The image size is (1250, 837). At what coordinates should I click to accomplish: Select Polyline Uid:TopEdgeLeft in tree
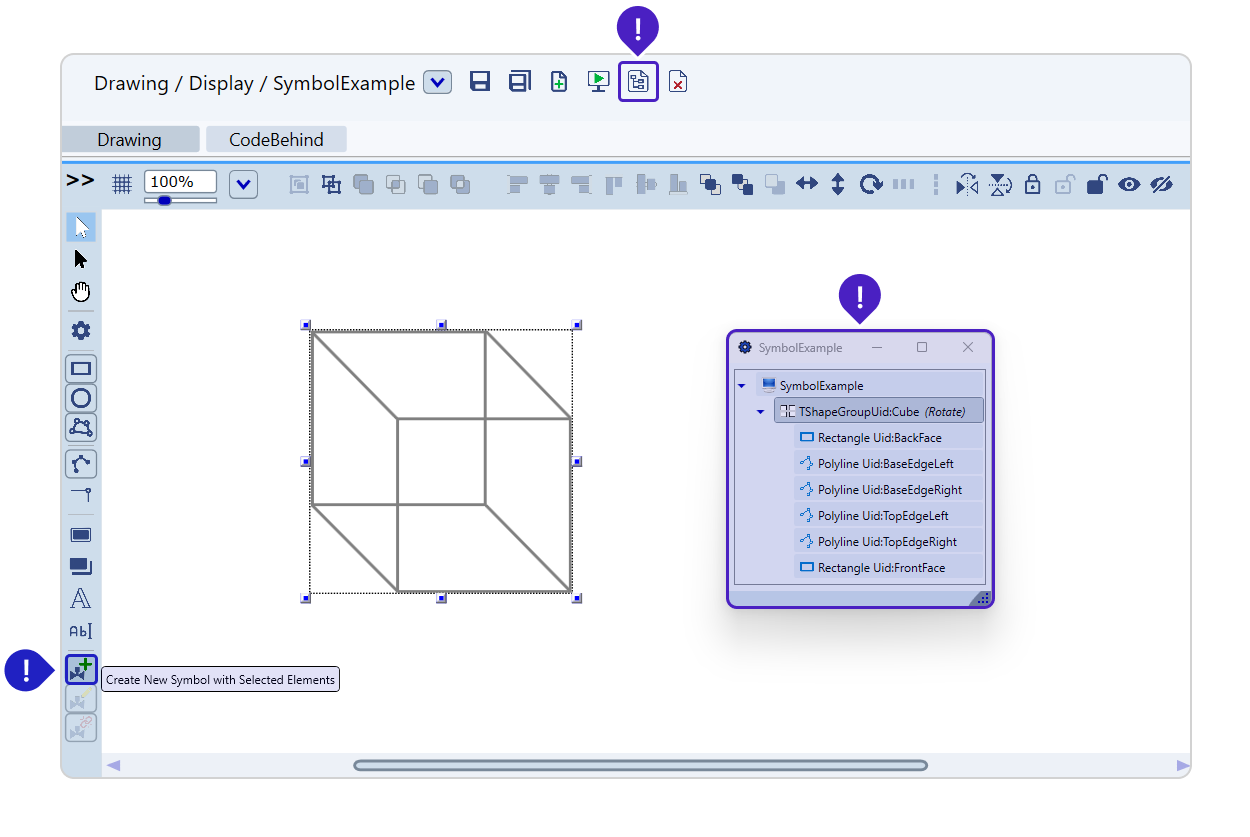(882, 516)
